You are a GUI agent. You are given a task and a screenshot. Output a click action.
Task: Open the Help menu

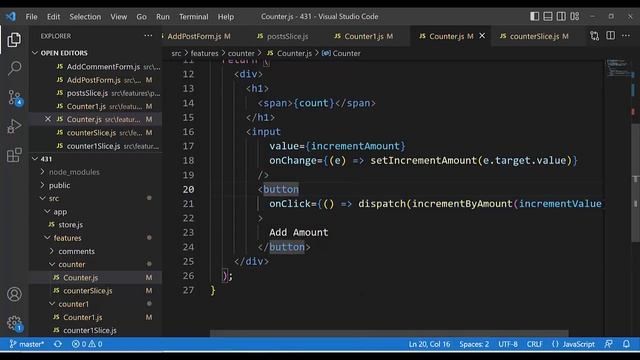226,17
